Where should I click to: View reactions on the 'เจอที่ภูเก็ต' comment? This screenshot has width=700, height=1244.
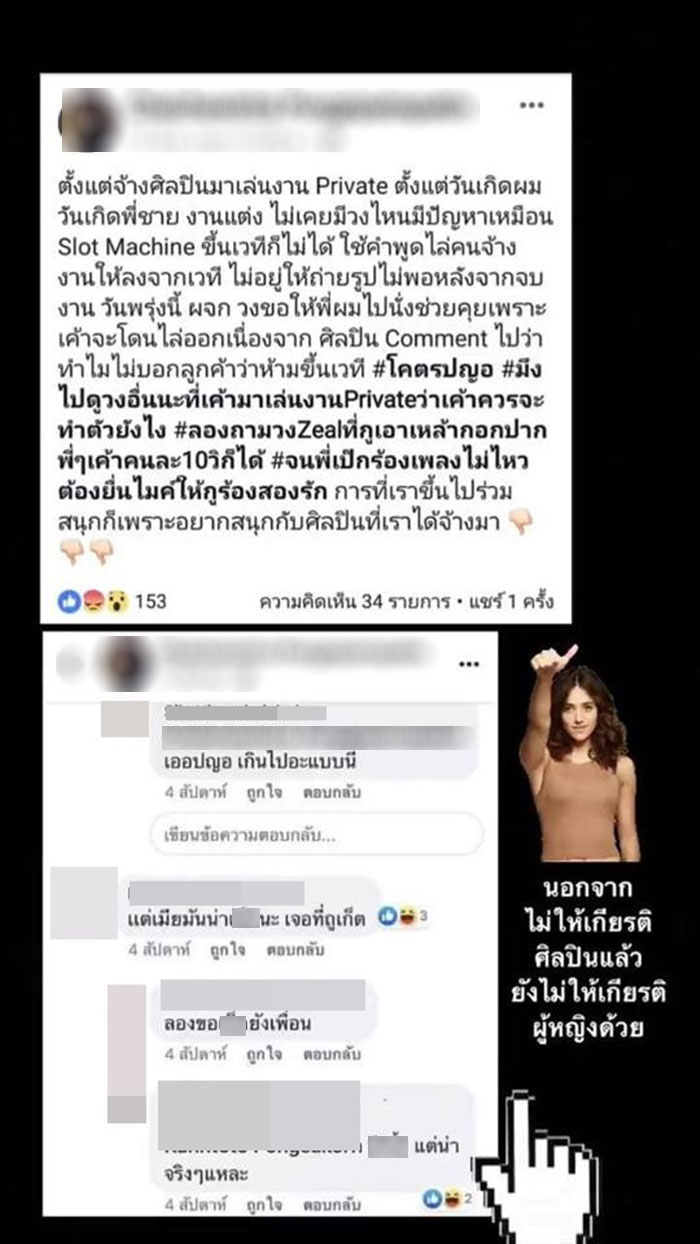[x=403, y=916]
